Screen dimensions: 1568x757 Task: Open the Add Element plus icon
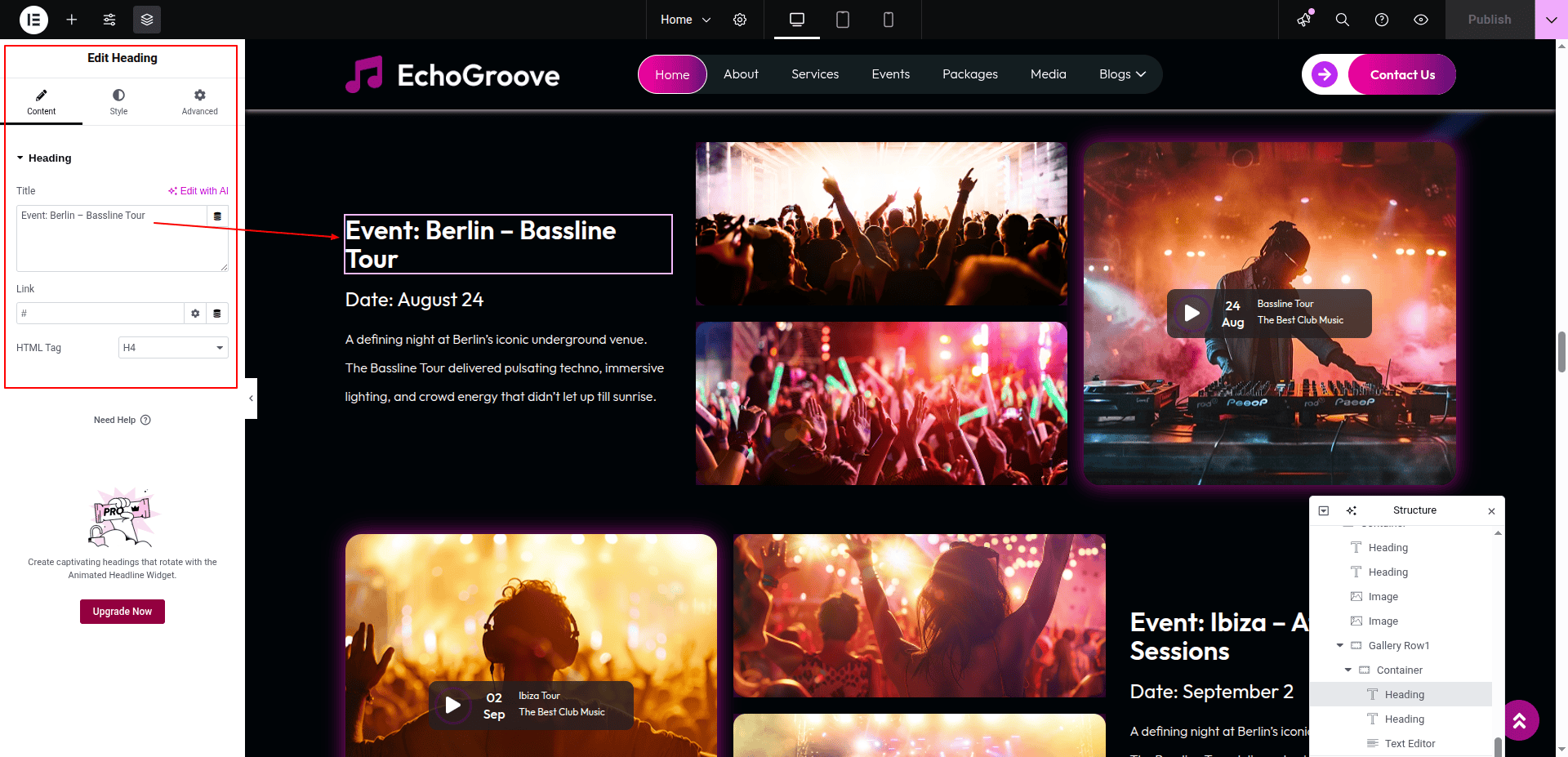[72, 20]
